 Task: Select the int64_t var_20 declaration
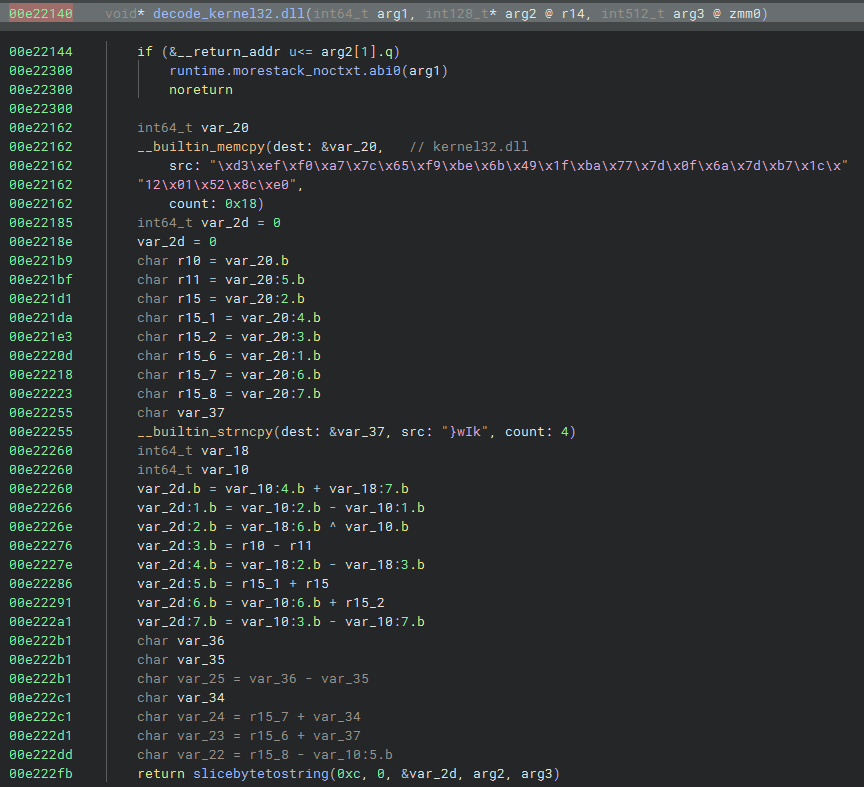click(x=193, y=128)
